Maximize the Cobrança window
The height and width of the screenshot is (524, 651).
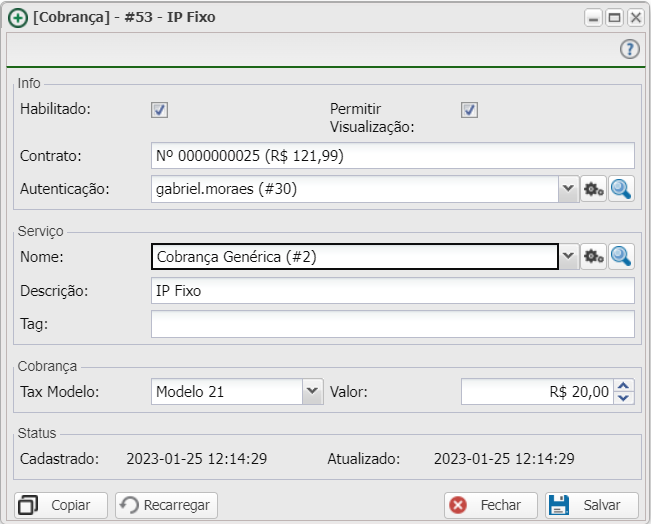pyautogui.click(x=614, y=17)
